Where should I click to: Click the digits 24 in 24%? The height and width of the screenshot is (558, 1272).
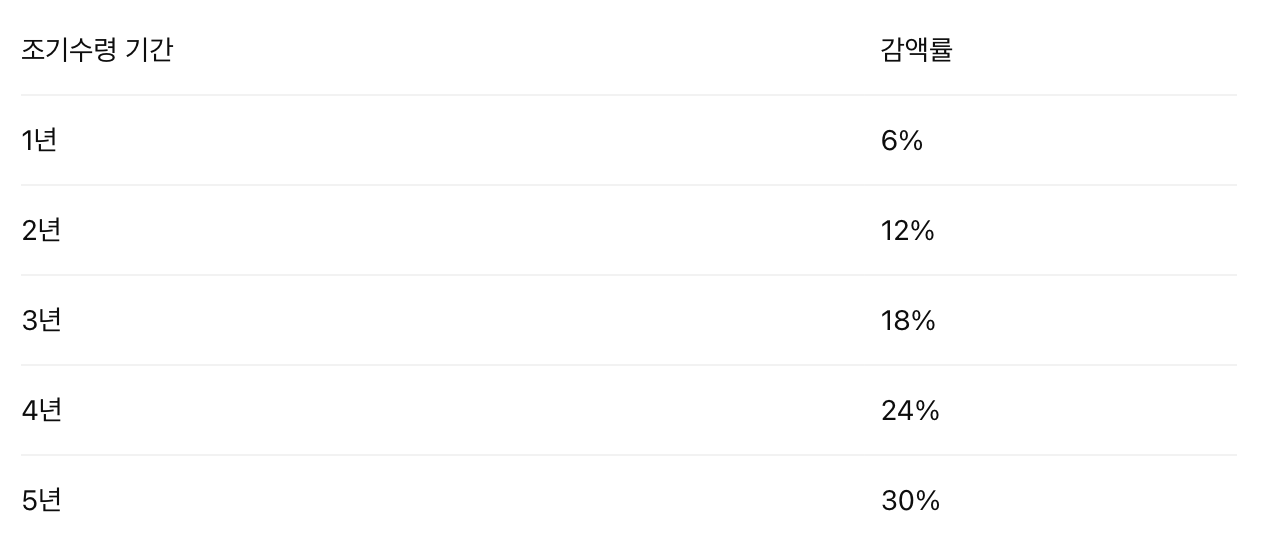[x=896, y=411]
